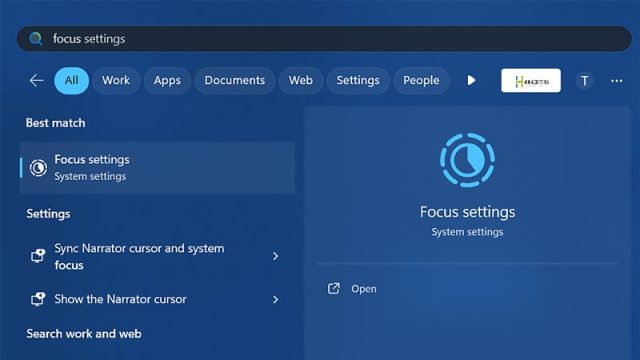Viewport: 640px width, 360px height.
Task: Click the T user account avatar
Action: tap(584, 81)
